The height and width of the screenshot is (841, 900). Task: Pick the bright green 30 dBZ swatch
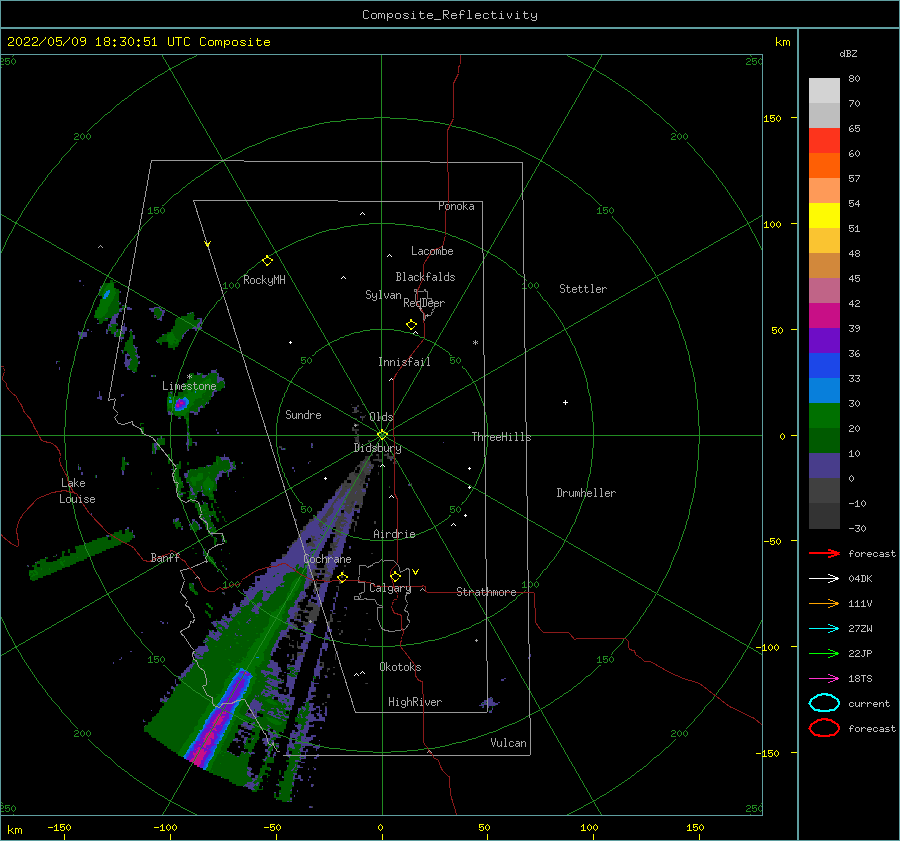coord(824,416)
